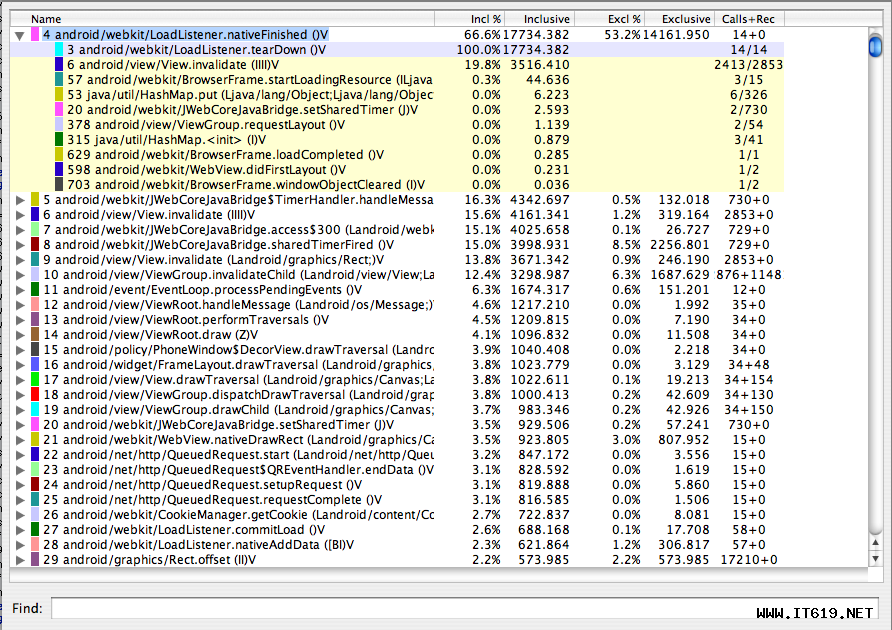The width and height of the screenshot is (892, 630).
Task: Sort by Exclusive column header
Action: (686, 19)
